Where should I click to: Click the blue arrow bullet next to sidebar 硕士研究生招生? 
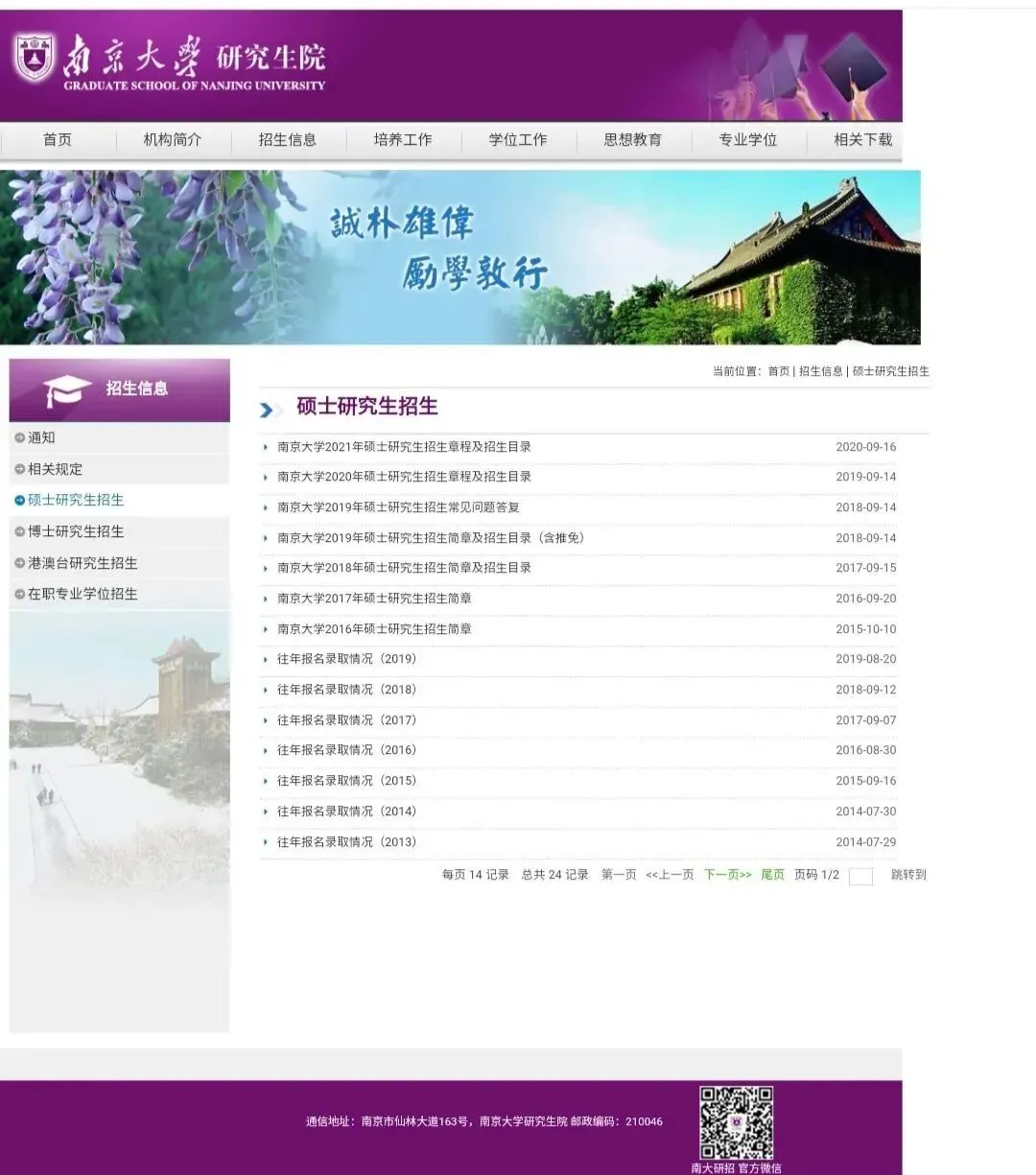[x=19, y=500]
